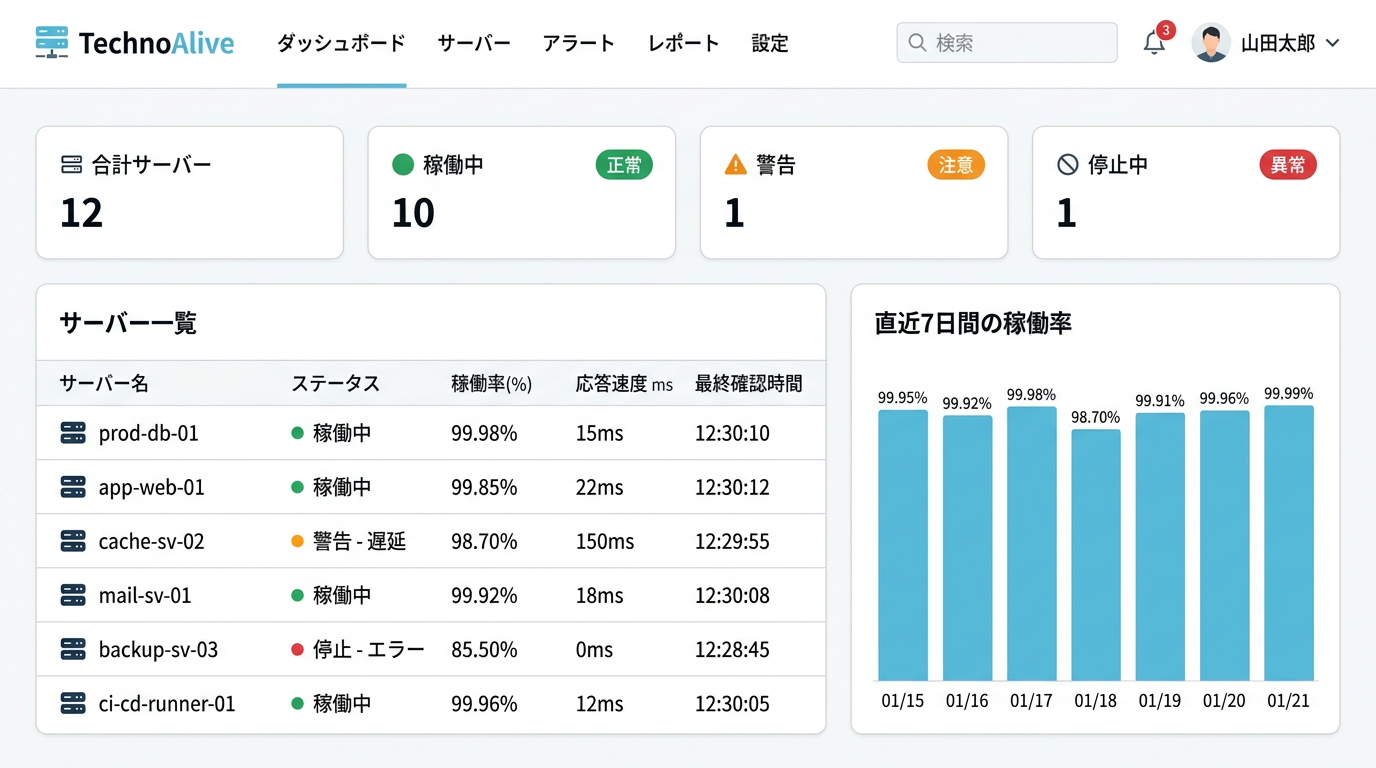Click the server icon on the 合計サーバー card

click(x=68, y=165)
